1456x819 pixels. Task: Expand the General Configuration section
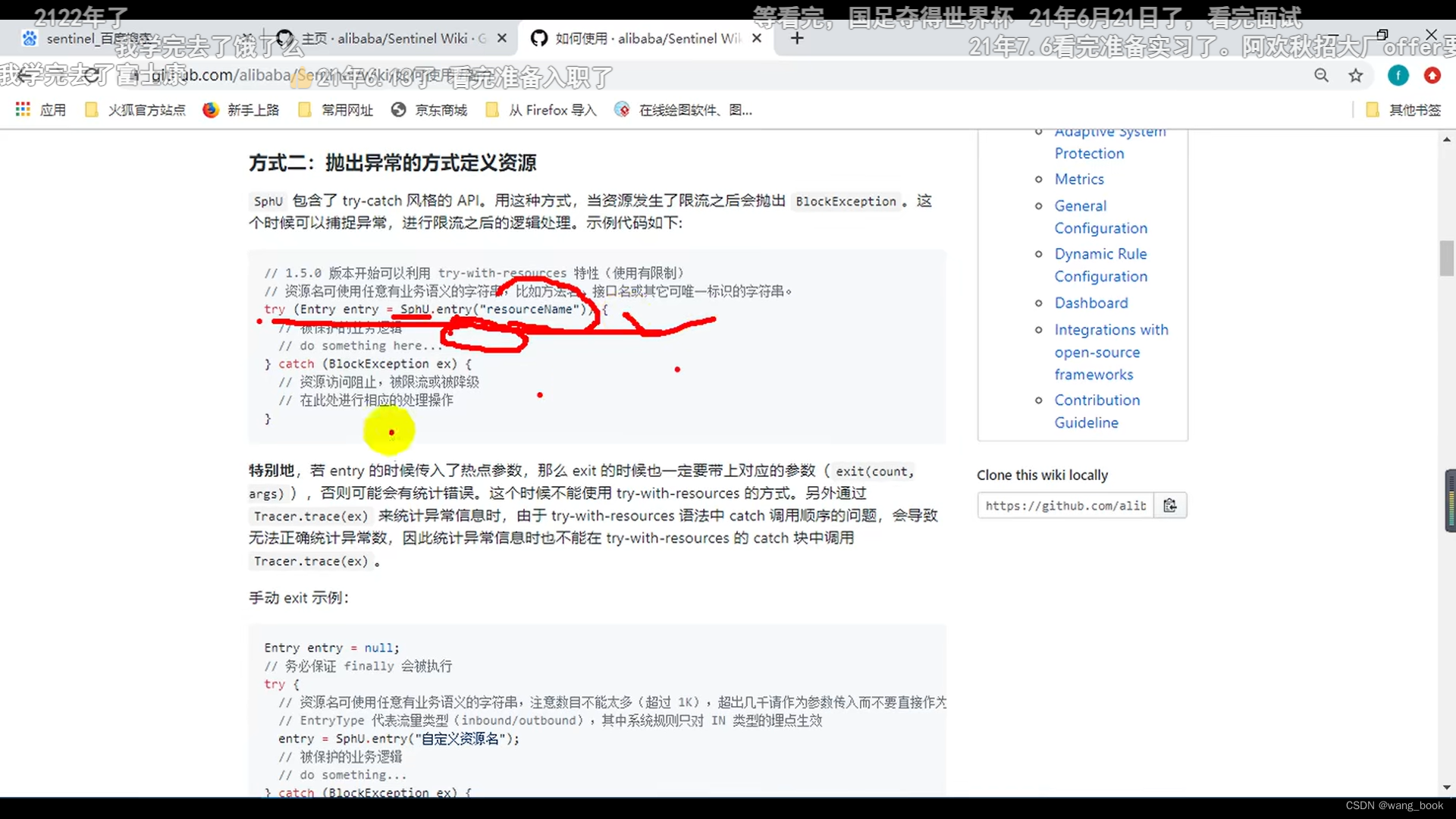click(x=1100, y=216)
